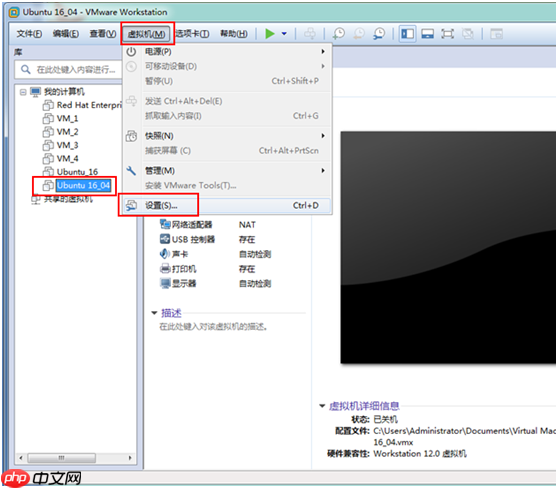Expand the 管理(M) submenu
The width and height of the screenshot is (558, 488).
pos(227,170)
